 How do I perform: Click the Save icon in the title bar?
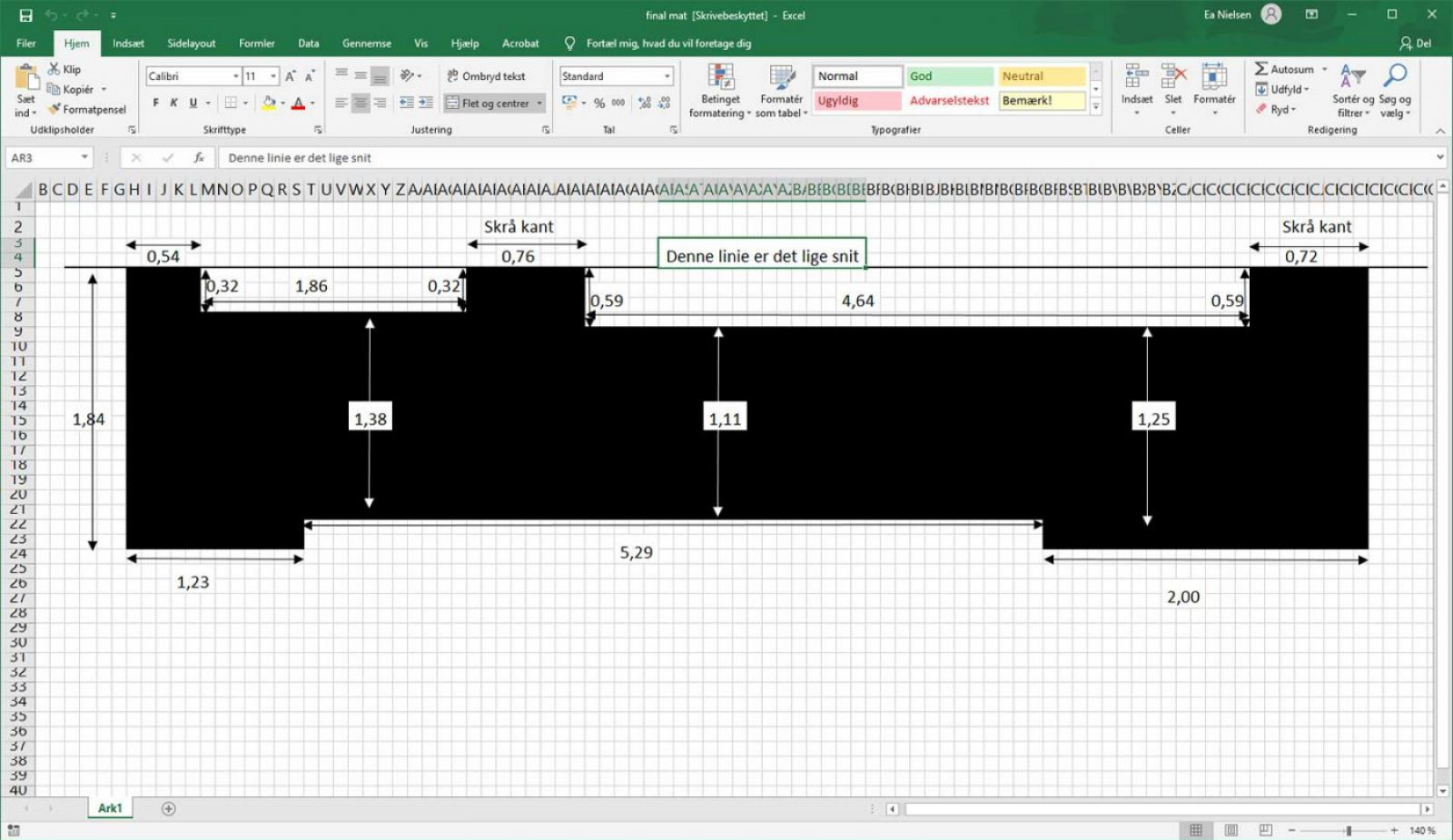[25, 15]
